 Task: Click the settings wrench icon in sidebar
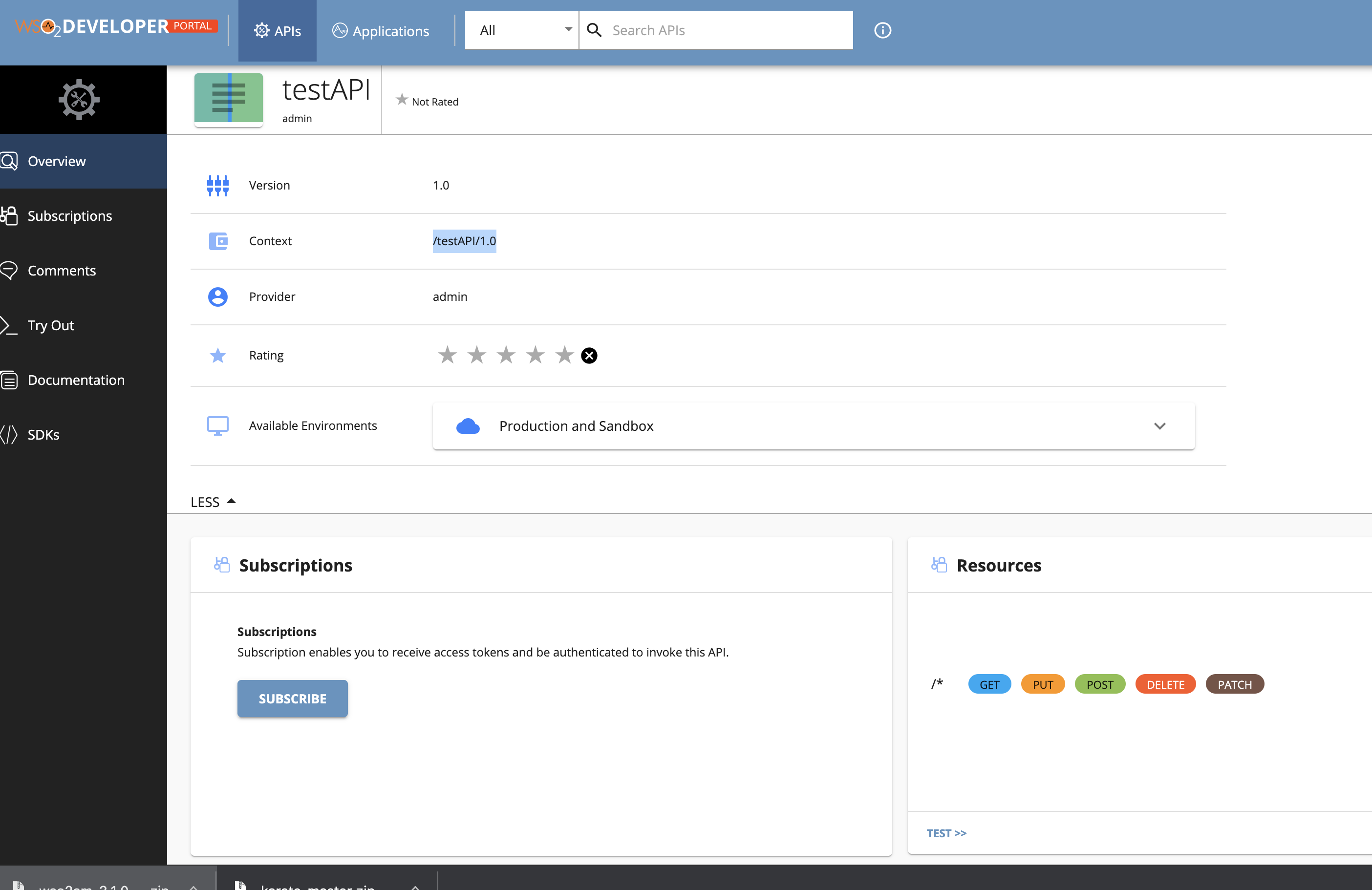point(78,99)
